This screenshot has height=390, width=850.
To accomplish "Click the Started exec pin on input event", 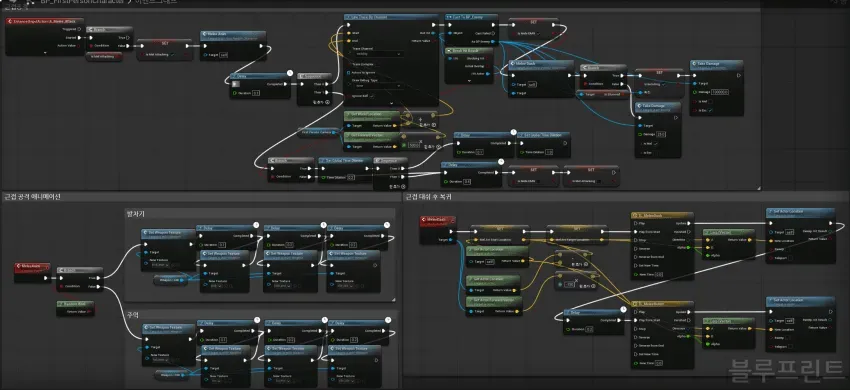I will click(80, 38).
